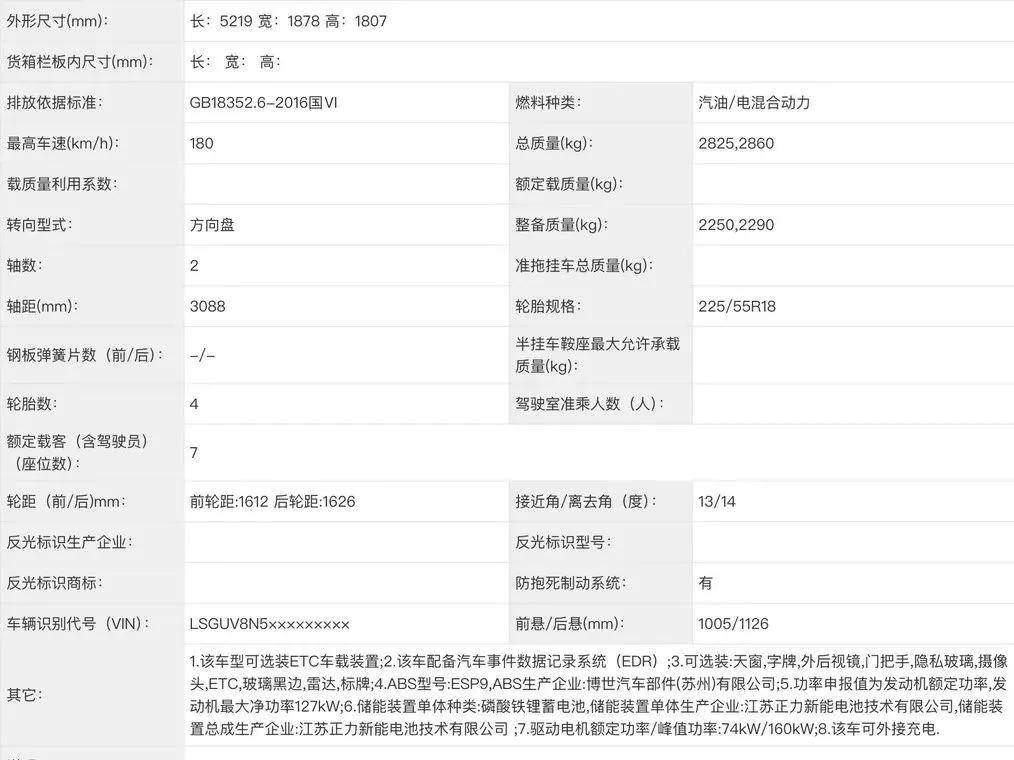Select the seating capacity value 7
The width and height of the screenshot is (1014, 760).
[194, 453]
